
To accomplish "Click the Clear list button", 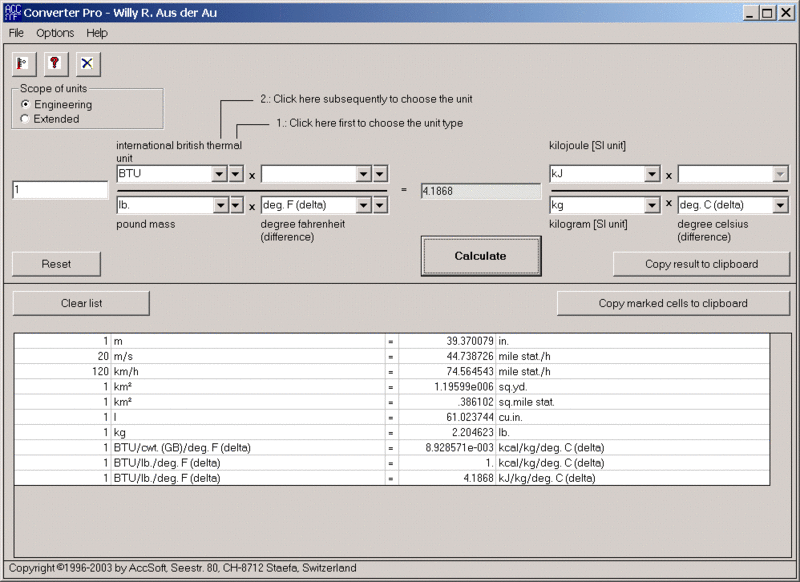I will [x=81, y=303].
